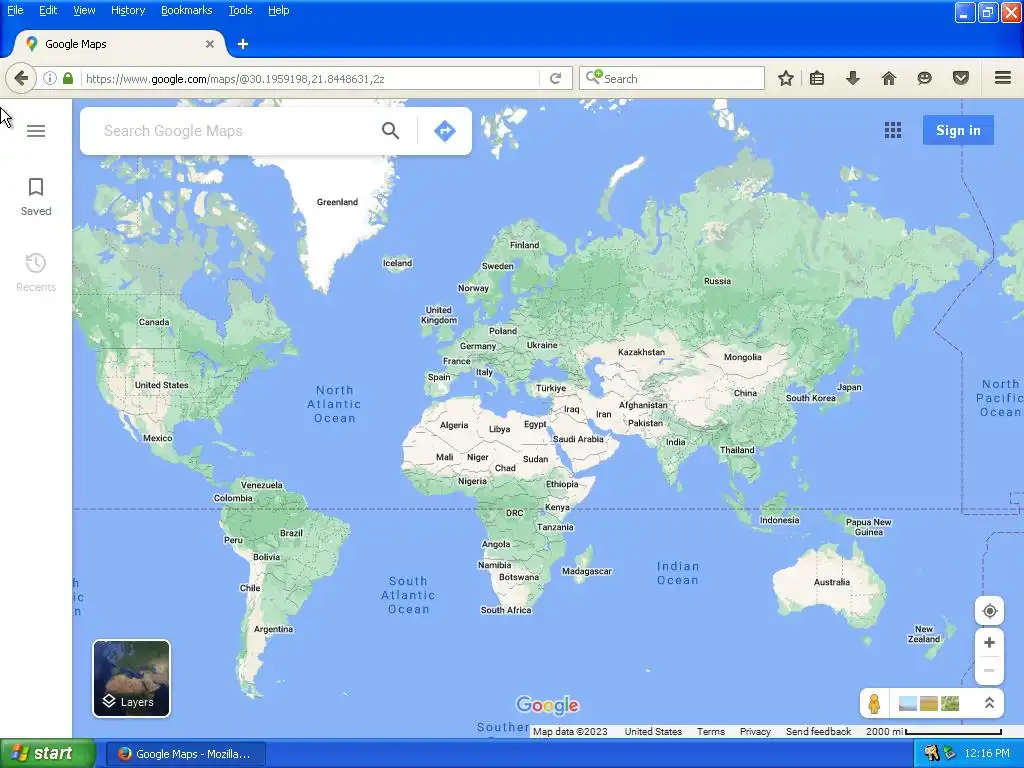Viewport: 1024px width, 768px height.
Task: Click the United States map label
Action: pyautogui.click(x=161, y=385)
